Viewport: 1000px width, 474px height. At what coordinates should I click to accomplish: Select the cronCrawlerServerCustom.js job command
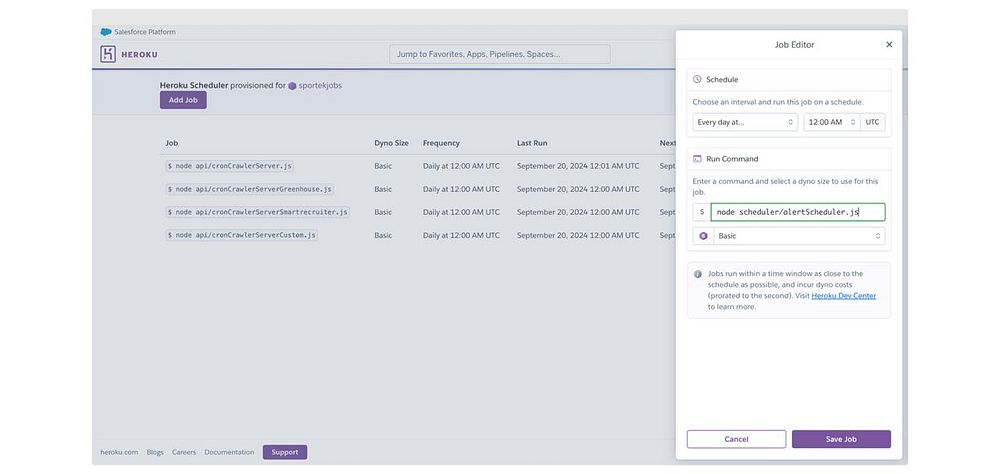coord(241,235)
